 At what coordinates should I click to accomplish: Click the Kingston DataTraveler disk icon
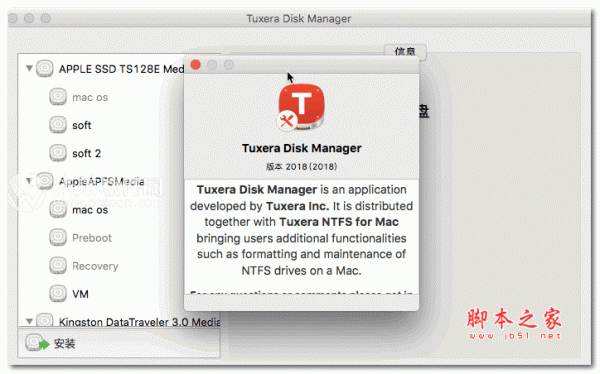[x=45, y=320]
